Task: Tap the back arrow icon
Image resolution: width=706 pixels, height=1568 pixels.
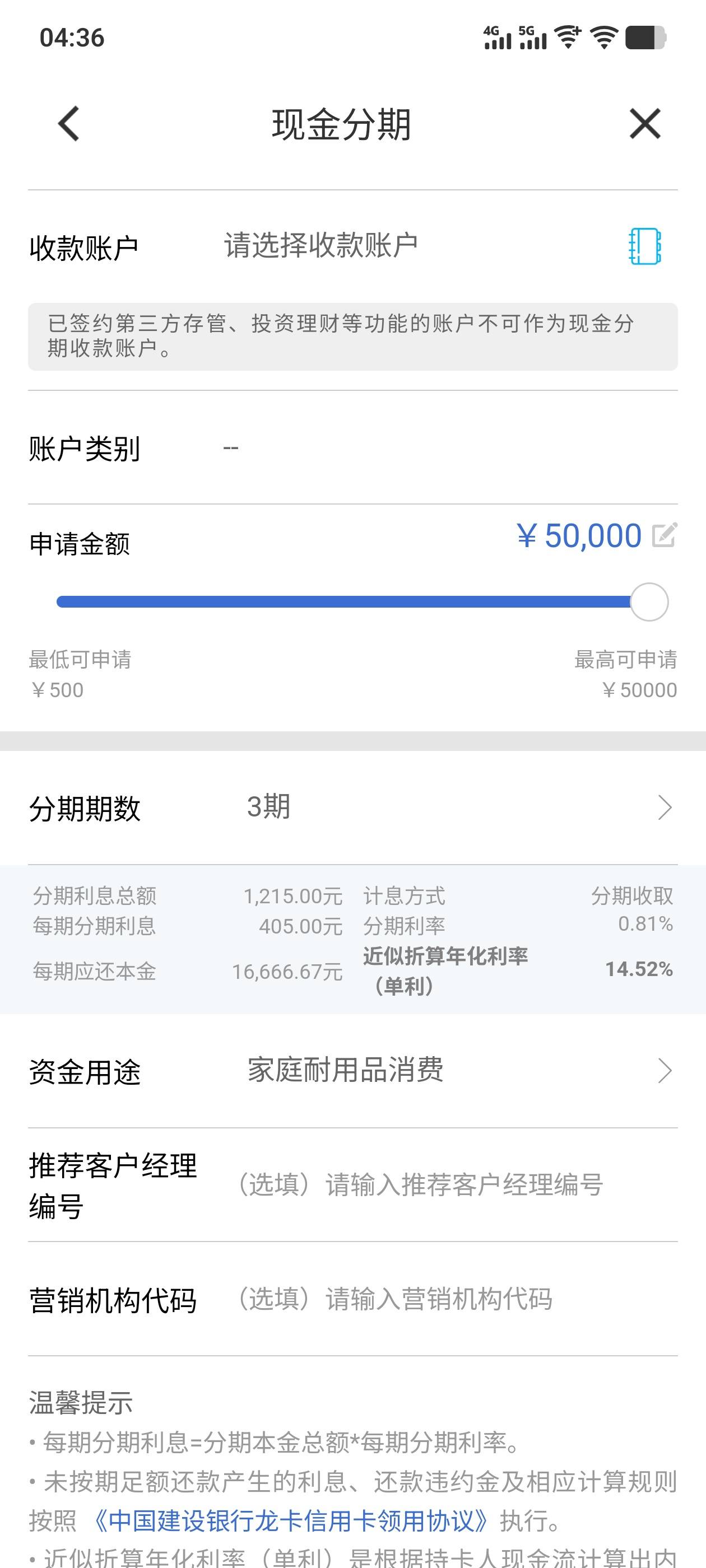Action: pos(68,124)
